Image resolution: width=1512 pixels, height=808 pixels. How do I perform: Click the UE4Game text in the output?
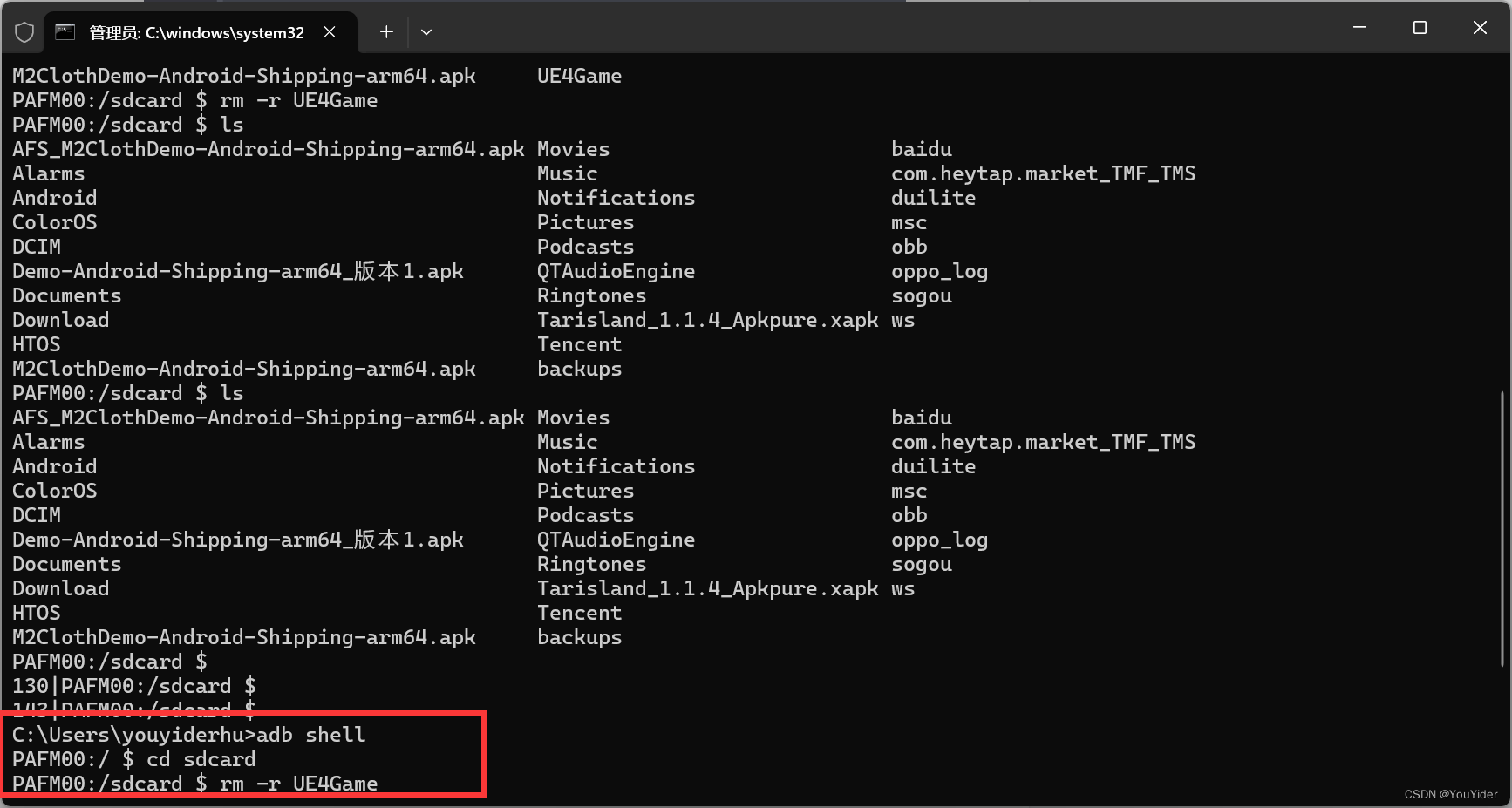click(579, 76)
